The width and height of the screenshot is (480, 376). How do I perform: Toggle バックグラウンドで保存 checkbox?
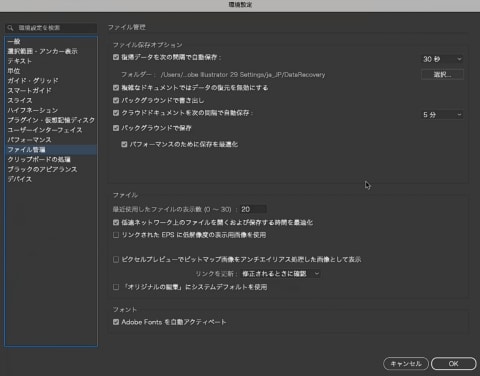[x=116, y=128]
